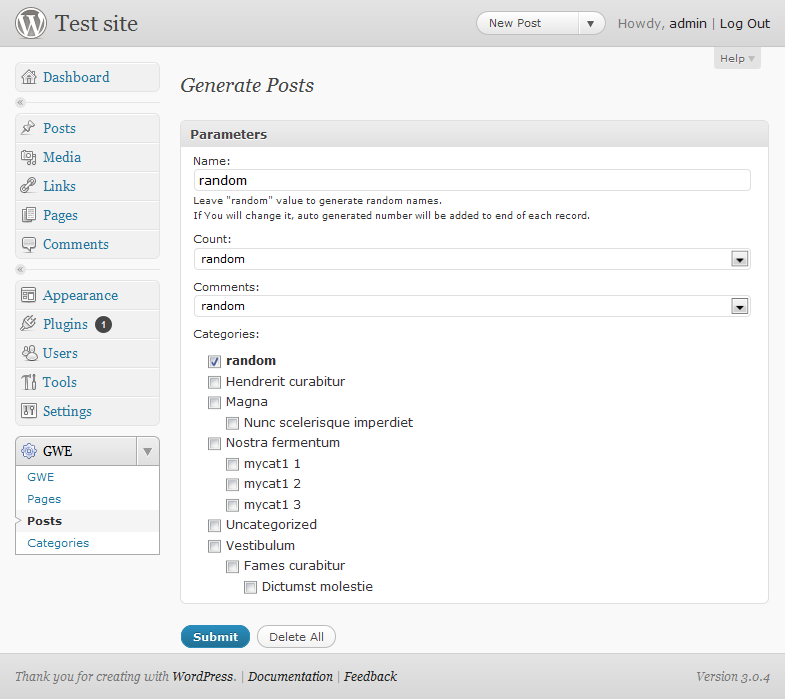The width and height of the screenshot is (785, 699).
Task: Open Categories under the GWE submenu
Action: [58, 543]
